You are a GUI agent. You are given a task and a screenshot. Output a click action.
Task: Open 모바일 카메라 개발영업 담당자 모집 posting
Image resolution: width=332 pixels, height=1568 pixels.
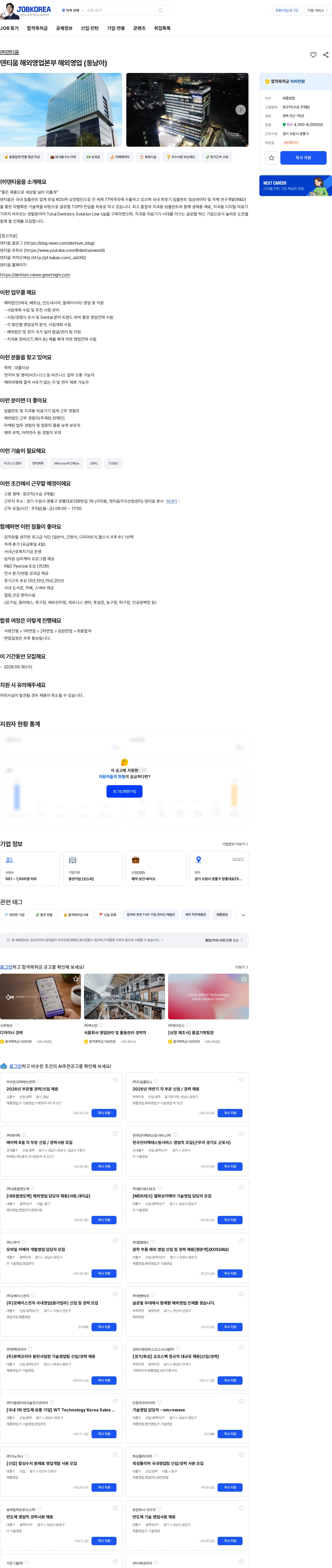pos(35,1250)
